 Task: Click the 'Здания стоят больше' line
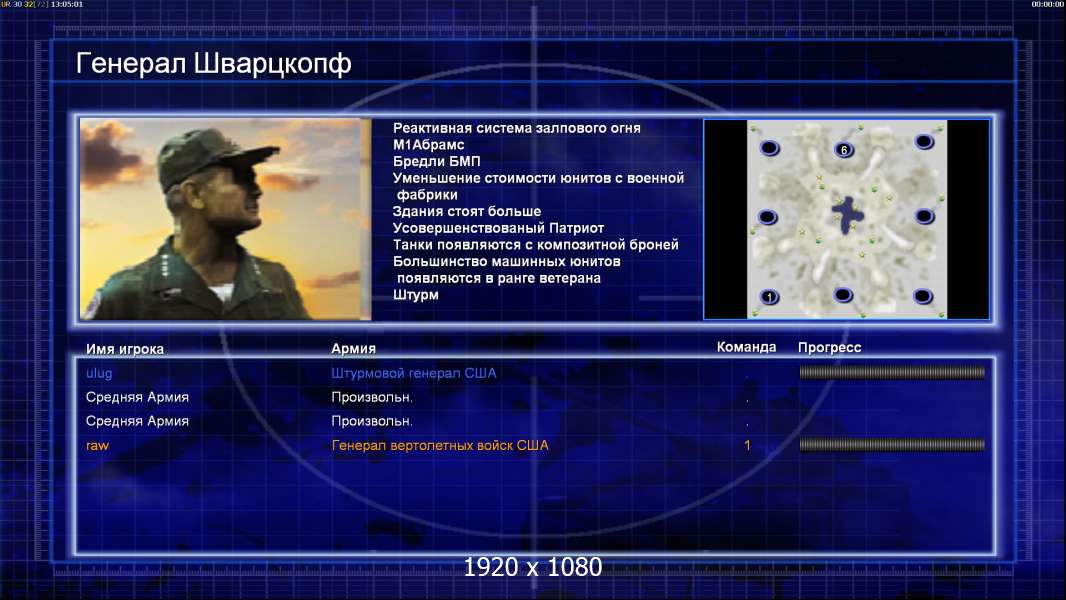467,211
